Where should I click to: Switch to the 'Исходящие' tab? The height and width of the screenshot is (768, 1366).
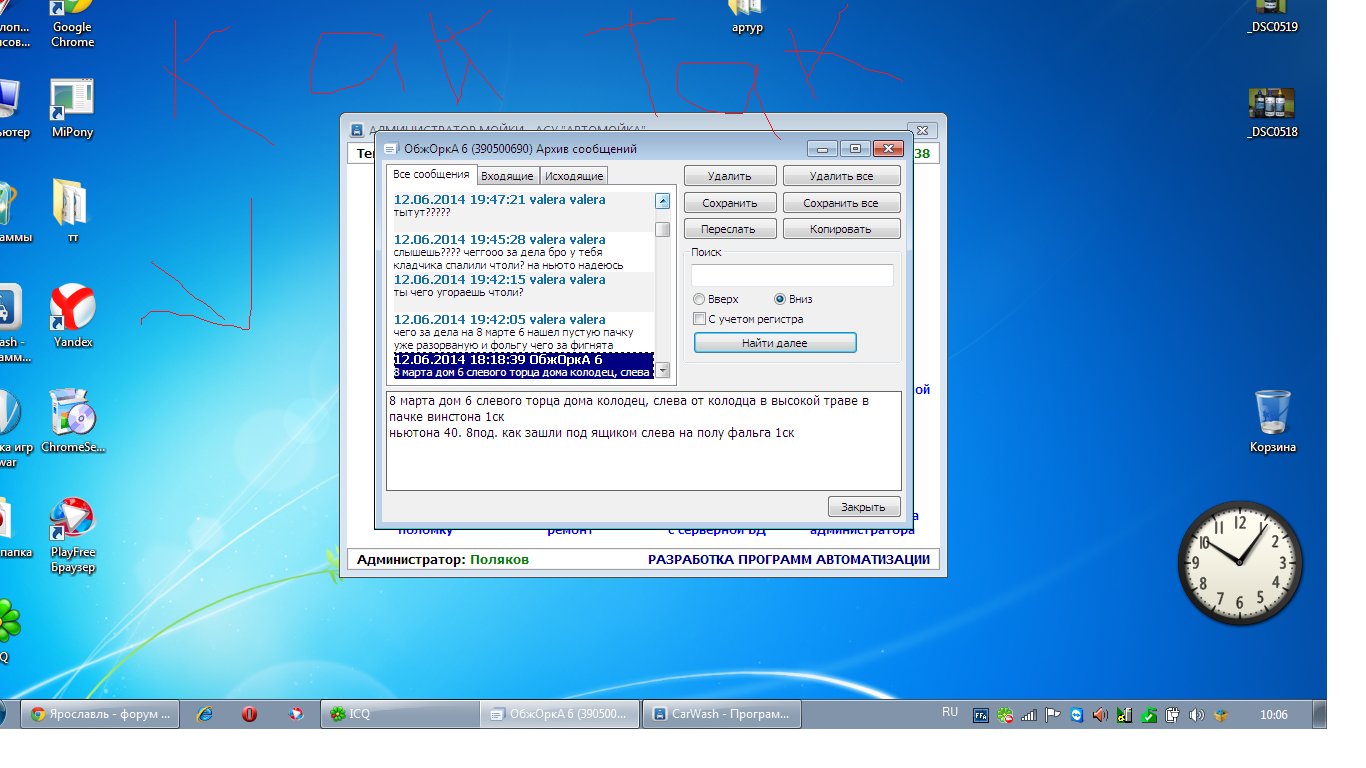574,176
